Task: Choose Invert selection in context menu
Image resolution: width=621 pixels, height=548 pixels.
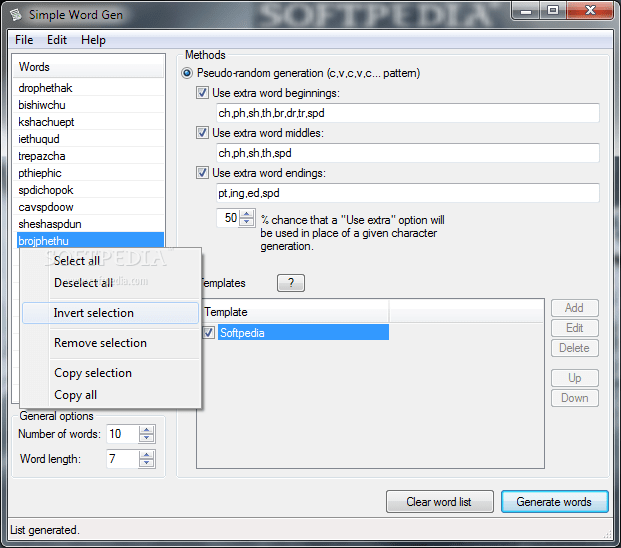Action: click(111, 313)
